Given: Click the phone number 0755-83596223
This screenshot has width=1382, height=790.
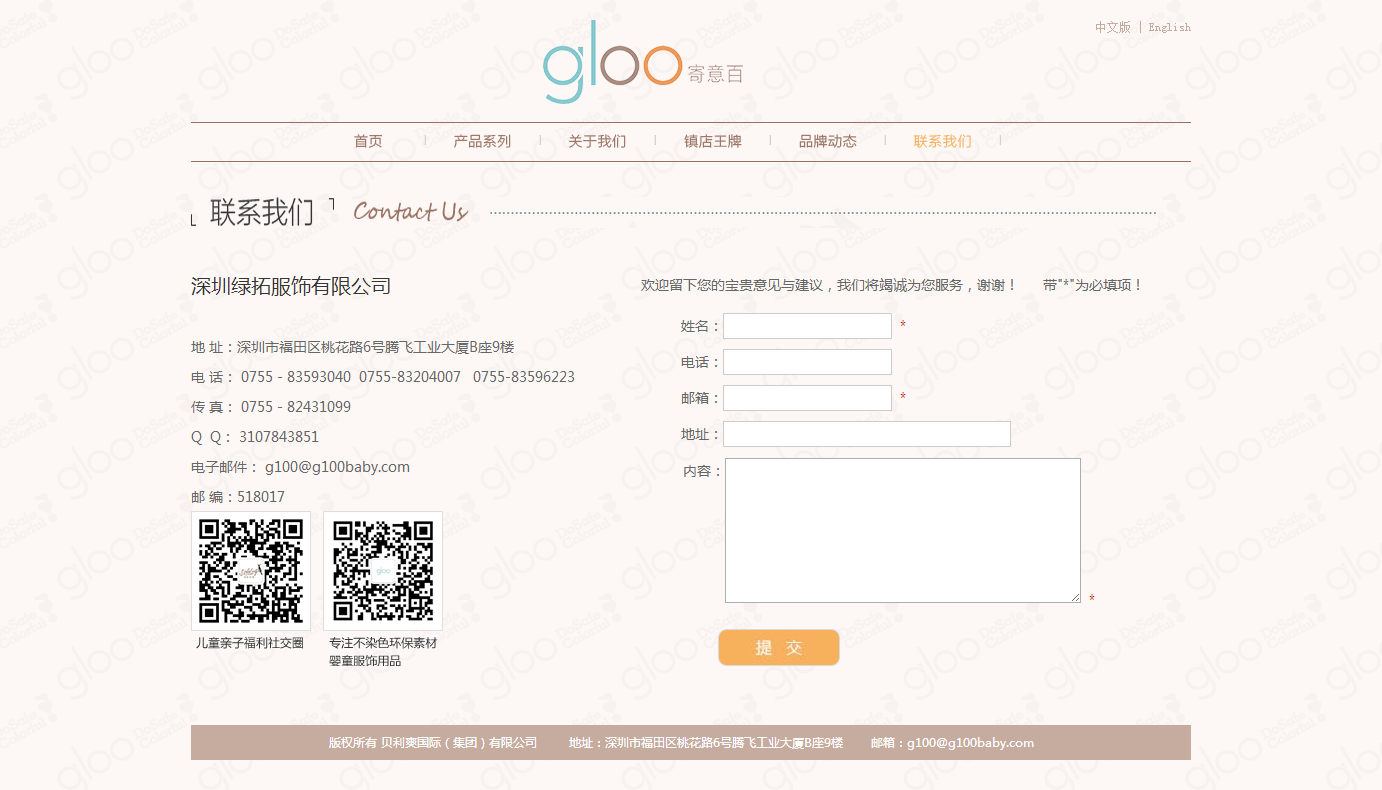Looking at the screenshot, I should (x=524, y=377).
